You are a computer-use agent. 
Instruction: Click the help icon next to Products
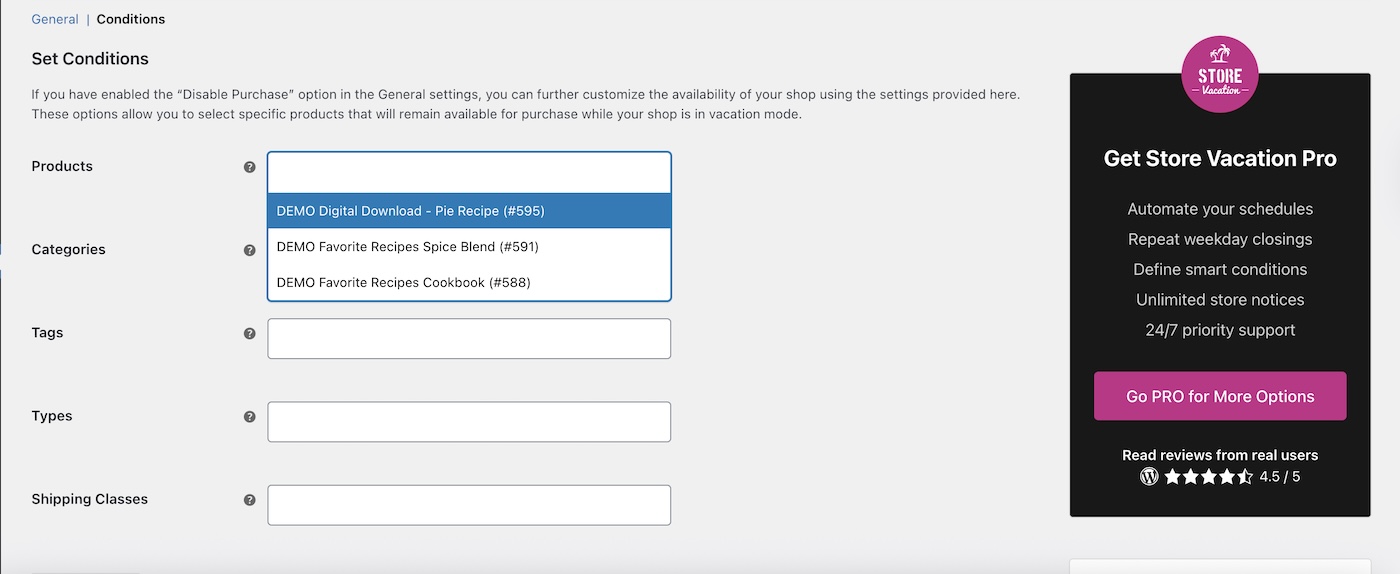pyautogui.click(x=250, y=167)
